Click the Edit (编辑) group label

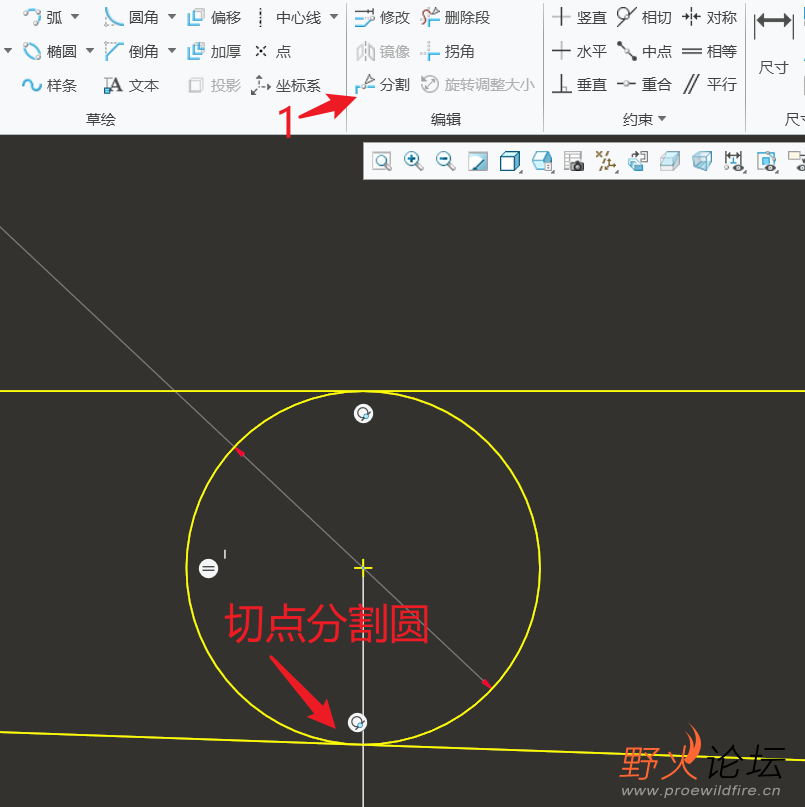446,119
